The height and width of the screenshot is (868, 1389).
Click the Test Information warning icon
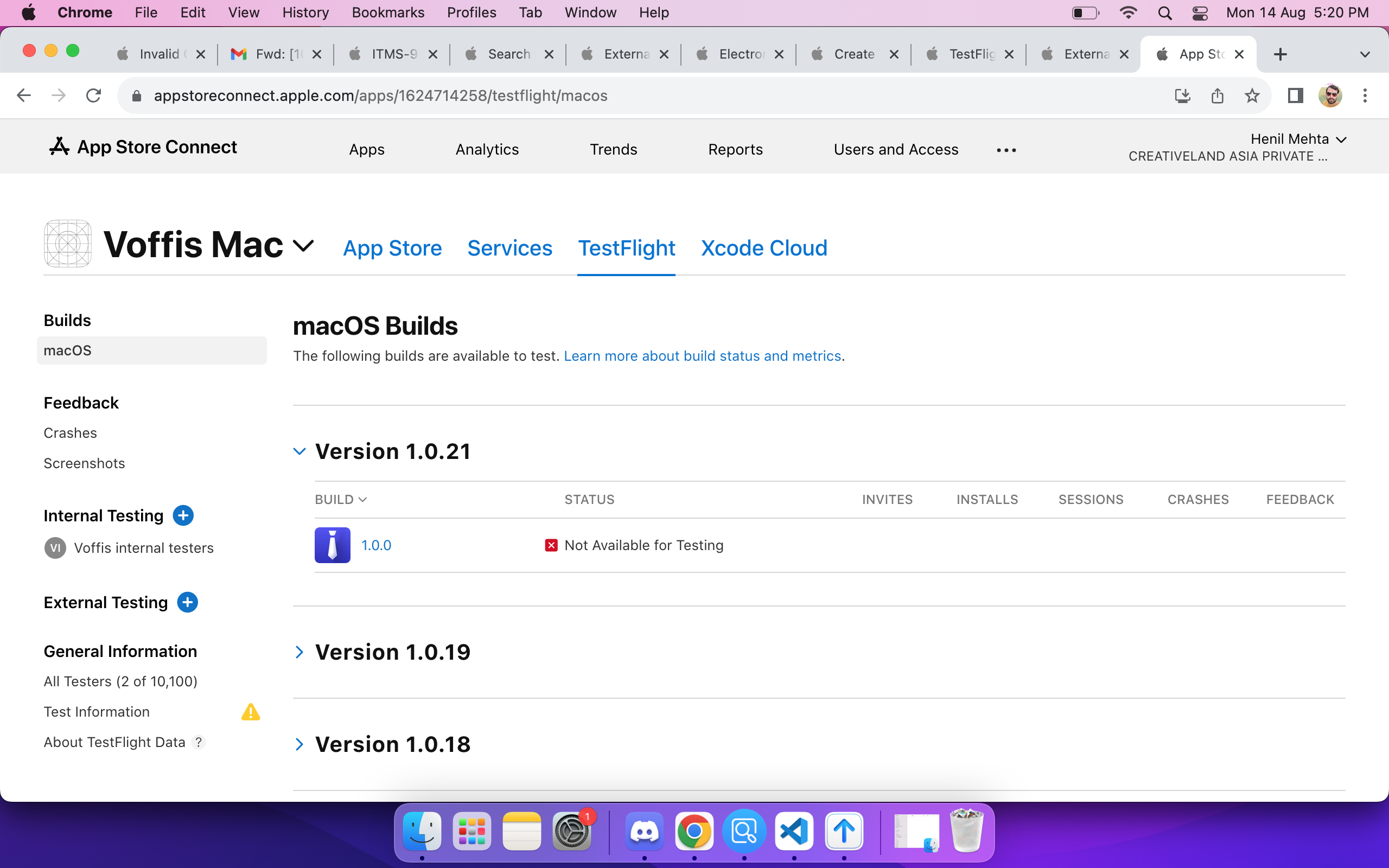coord(251,712)
